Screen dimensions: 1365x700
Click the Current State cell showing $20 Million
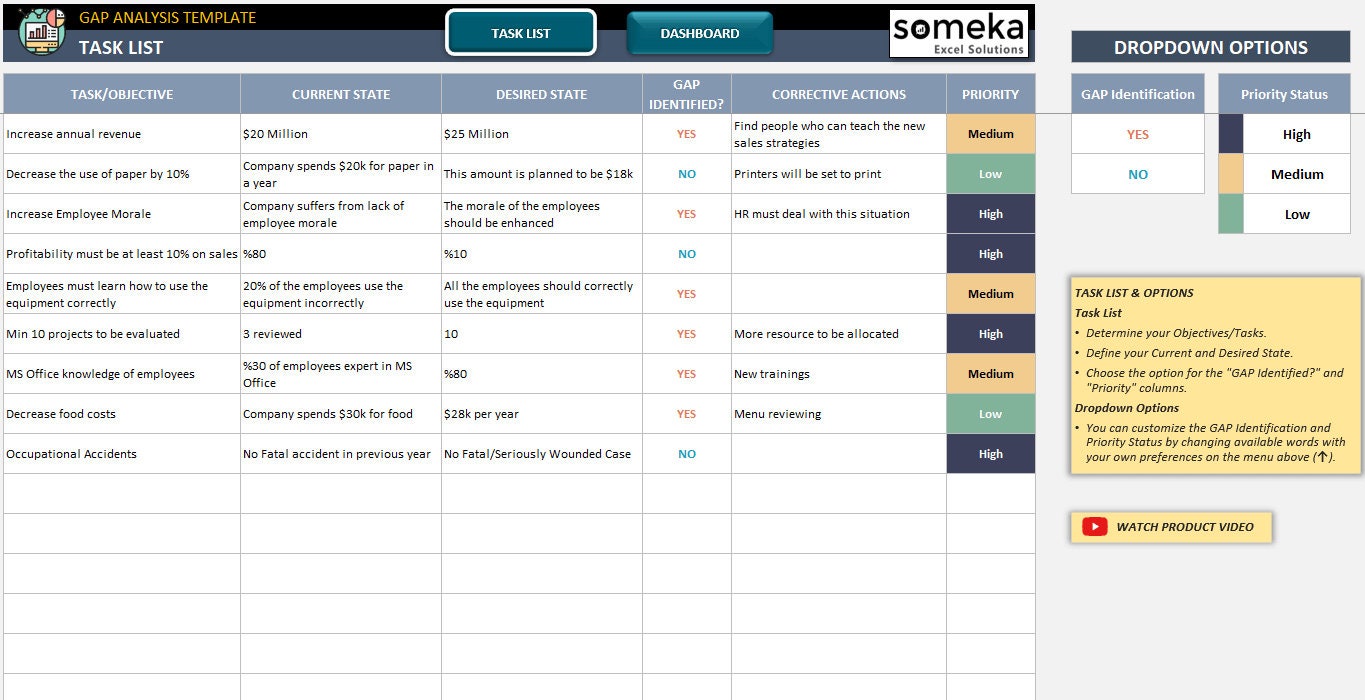pos(340,133)
